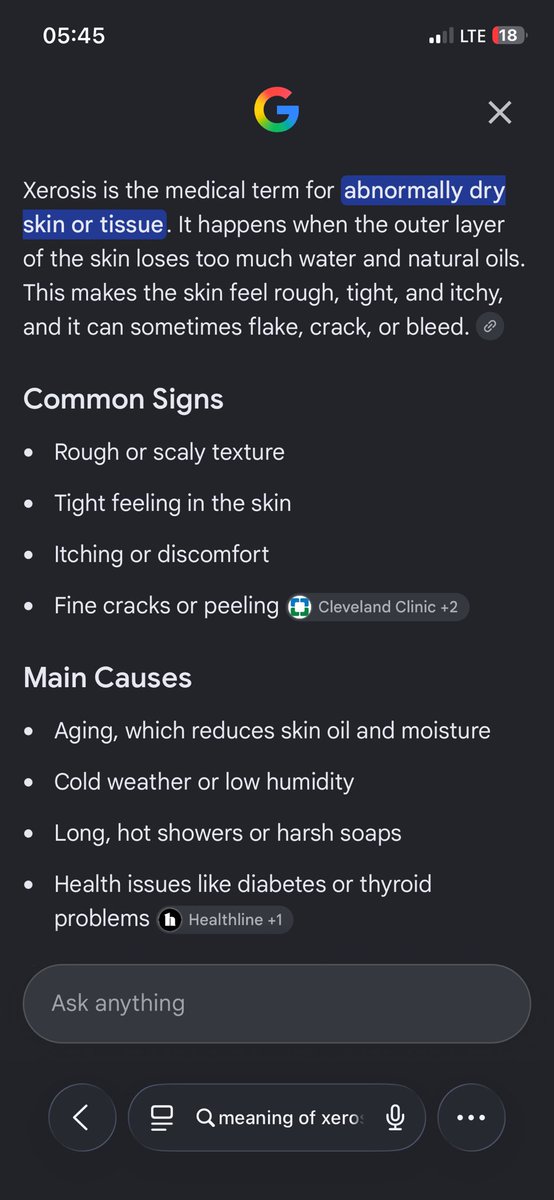Tap the tabs icon in search bar

point(162,1118)
